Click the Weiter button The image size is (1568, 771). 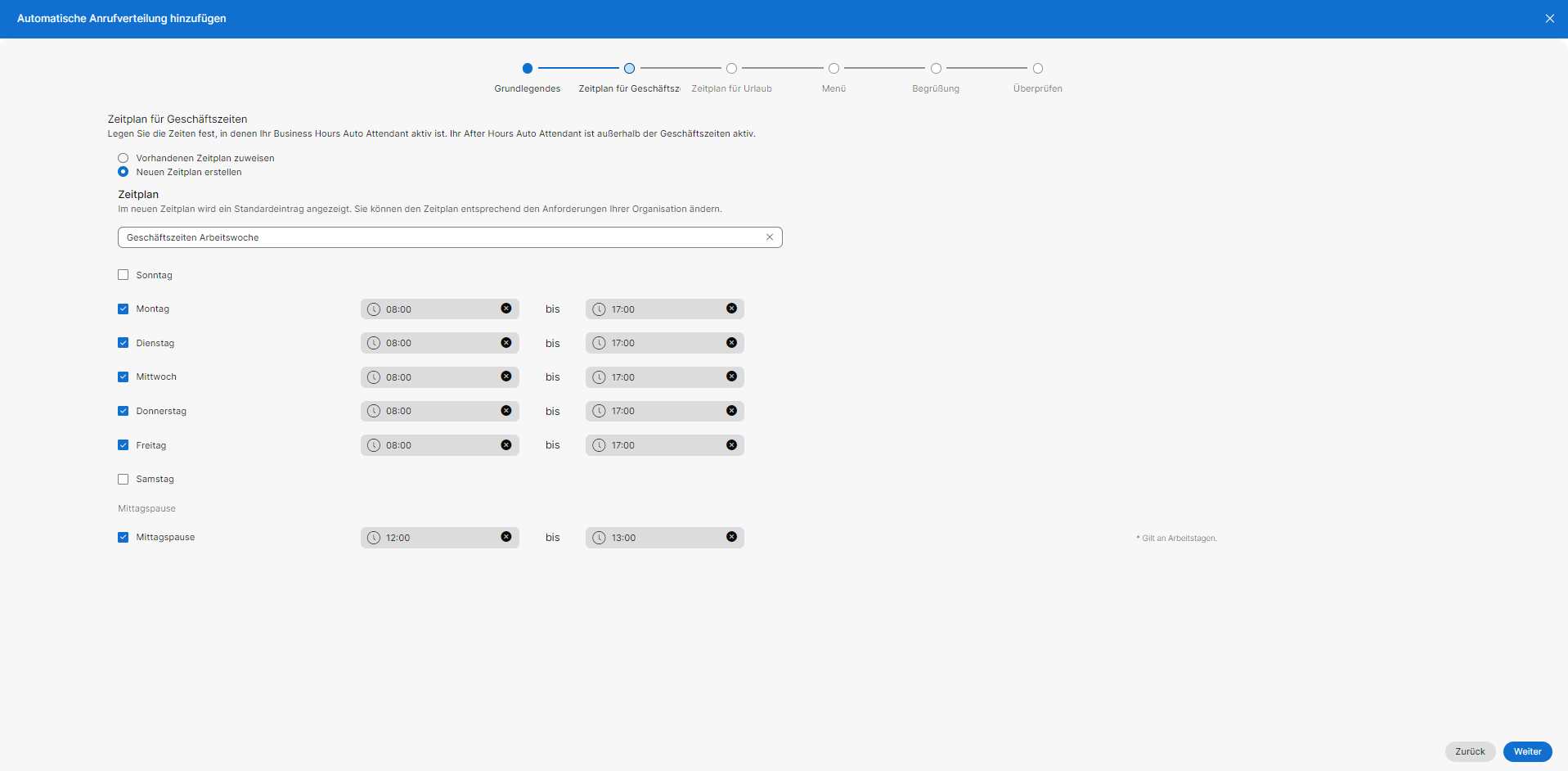click(x=1527, y=751)
